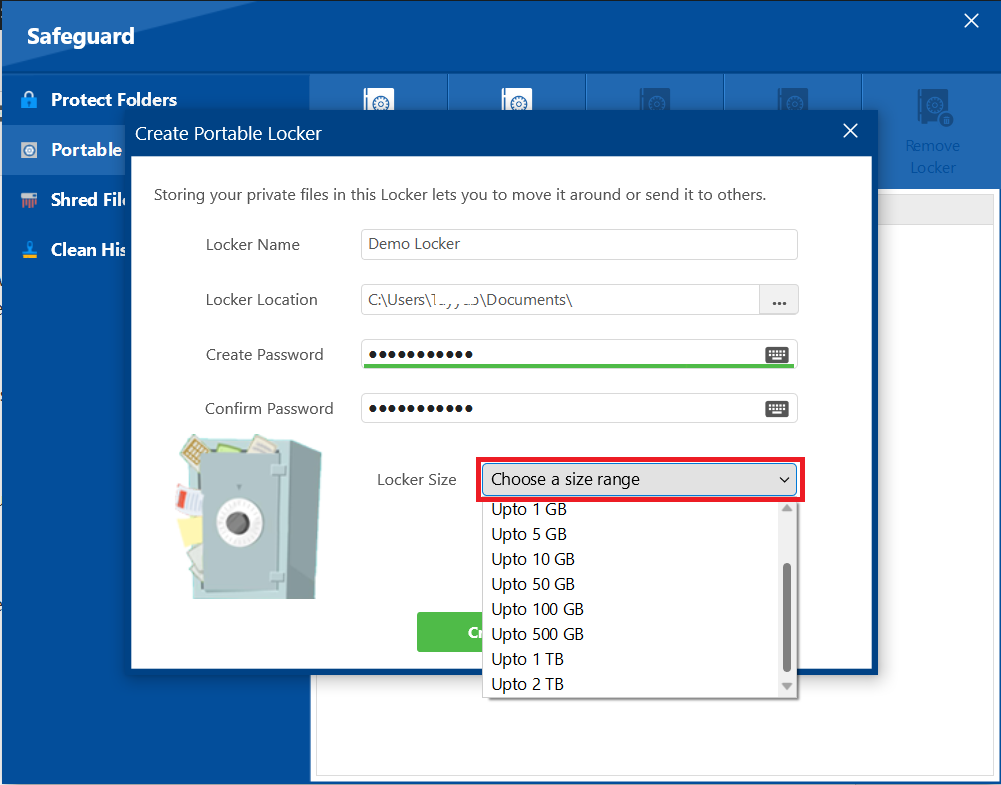
Task: Browse for locker location with ellipsis button
Action: click(x=779, y=299)
